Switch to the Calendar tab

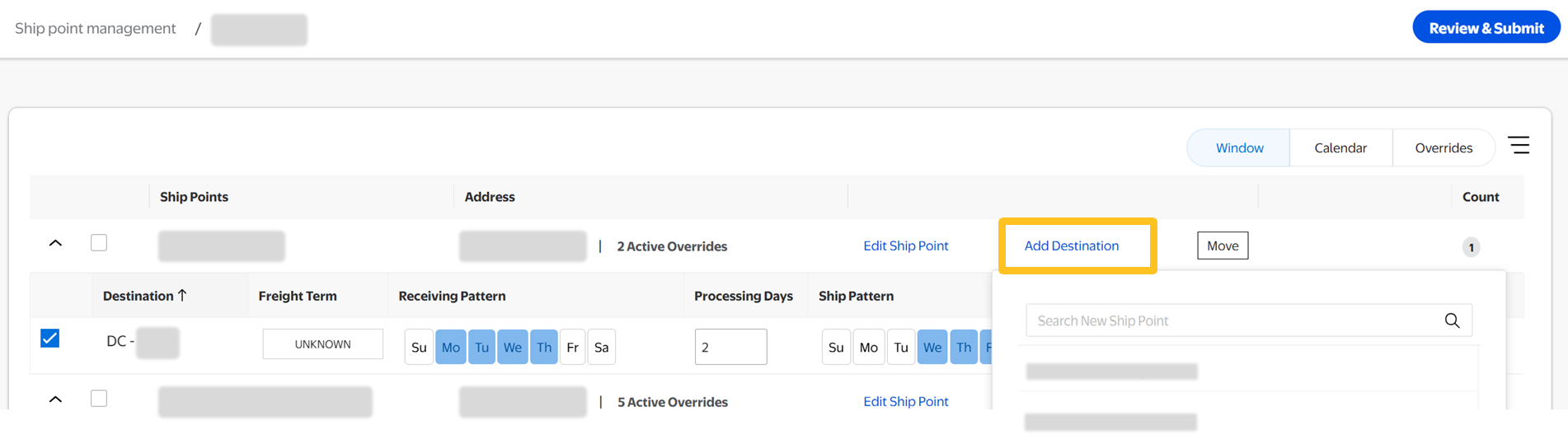click(x=1340, y=148)
